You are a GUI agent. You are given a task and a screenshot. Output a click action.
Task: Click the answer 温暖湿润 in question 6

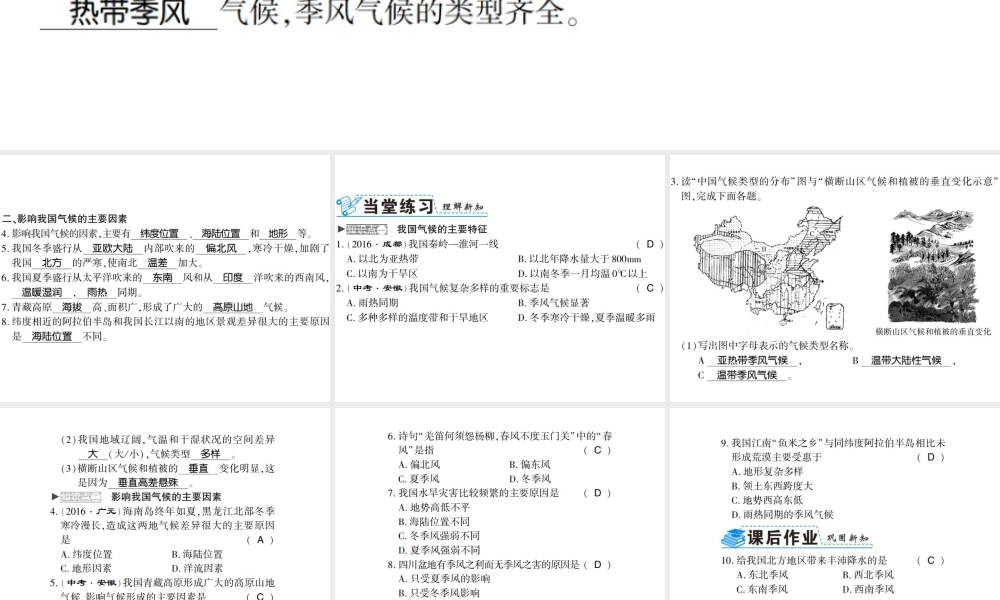[42, 292]
